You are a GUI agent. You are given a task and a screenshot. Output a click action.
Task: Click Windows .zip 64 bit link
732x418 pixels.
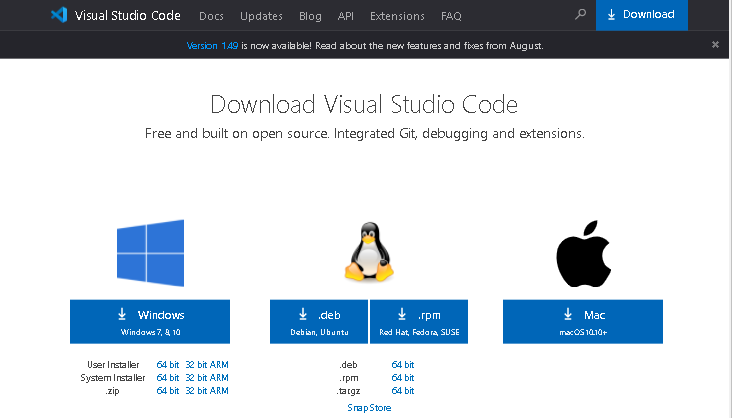pos(168,391)
